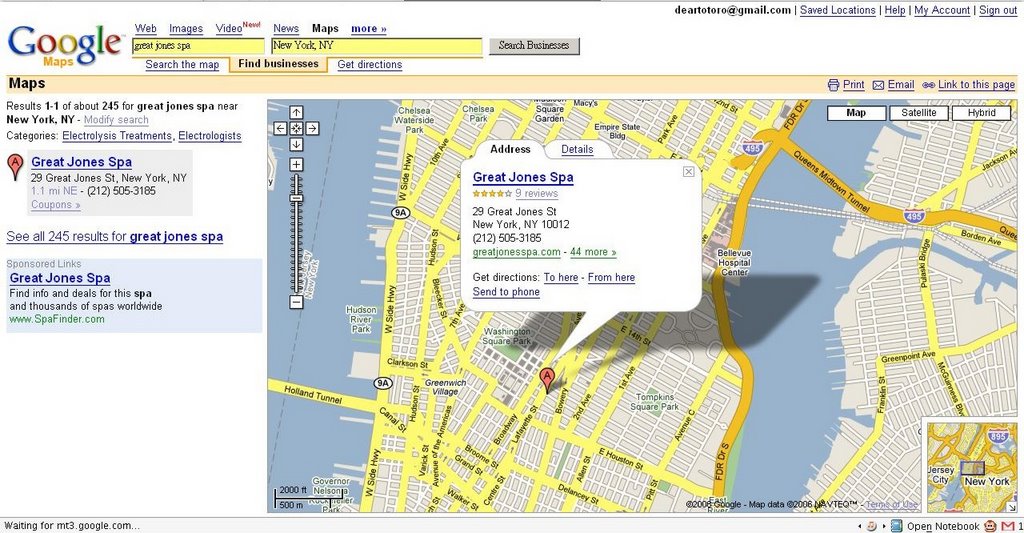Click Sign out link
This screenshot has width=1024, height=533.
point(998,10)
